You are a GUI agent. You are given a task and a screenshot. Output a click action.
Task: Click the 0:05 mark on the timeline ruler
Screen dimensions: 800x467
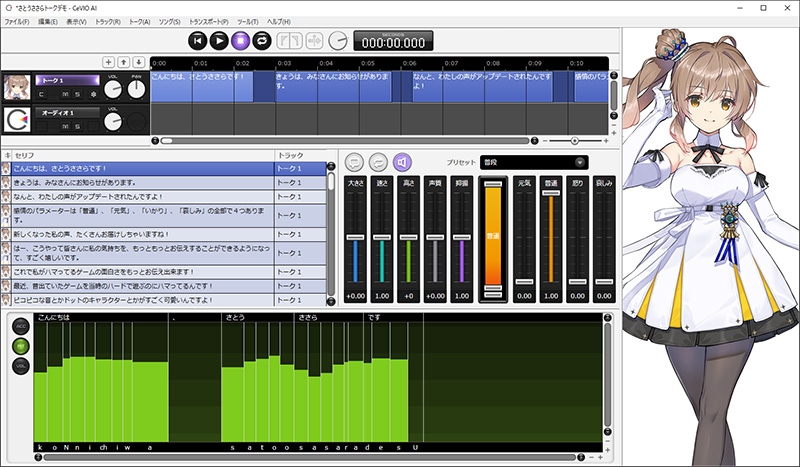tap(367, 63)
